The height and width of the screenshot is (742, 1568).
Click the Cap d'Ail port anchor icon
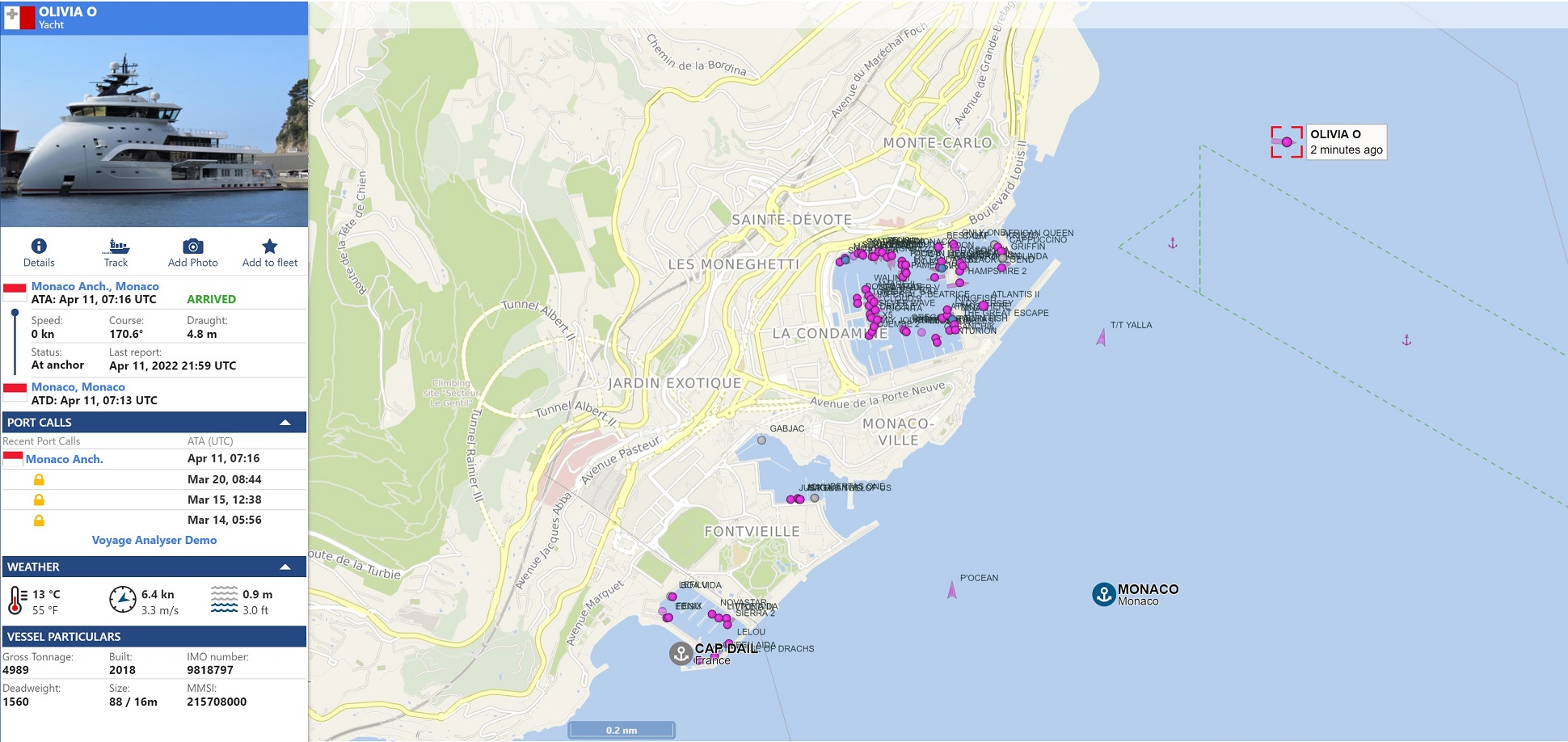point(681,653)
